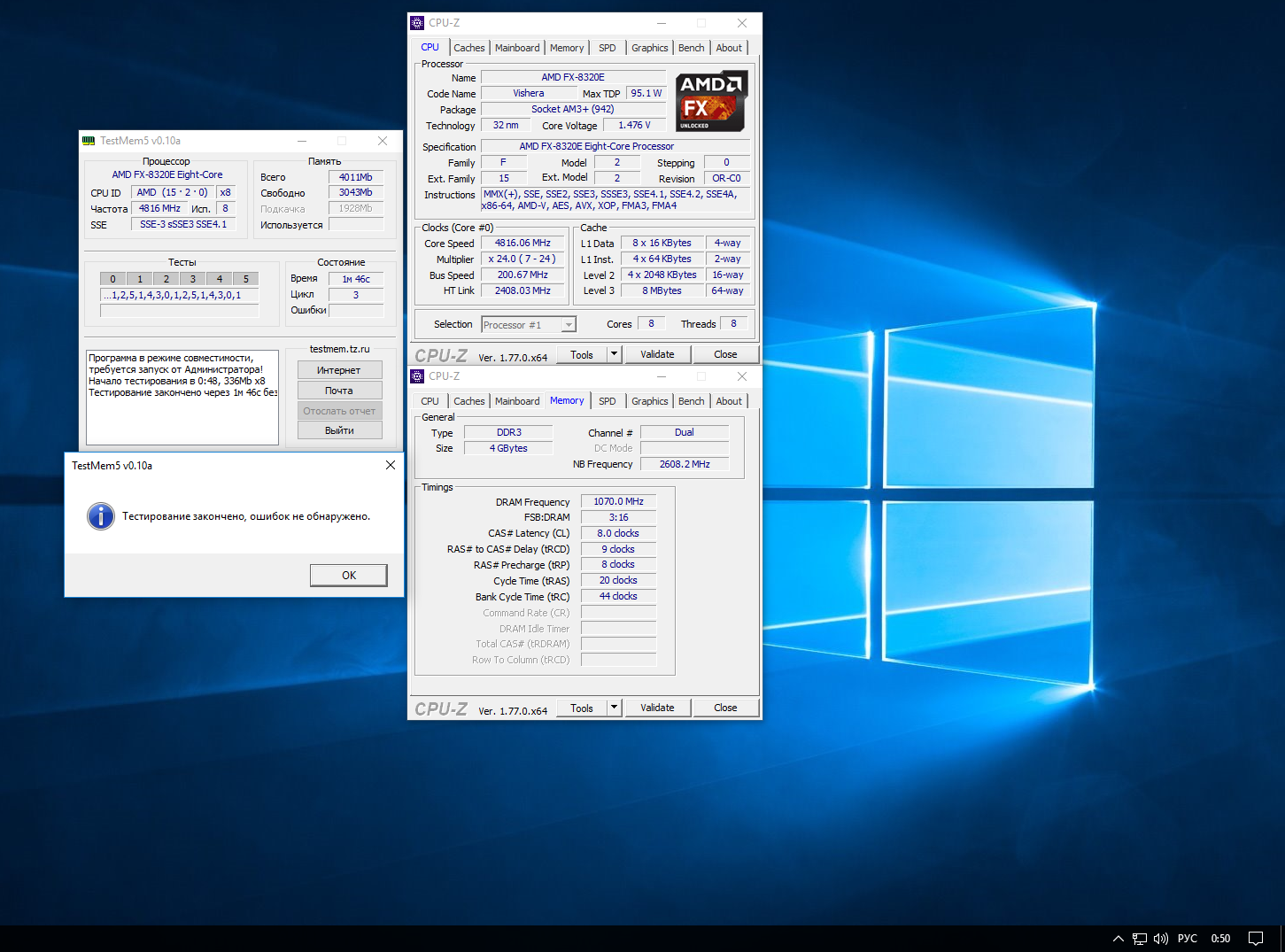Open the Bench tab in top CPU-Z window
Image resolution: width=1285 pixels, height=952 pixels.
pyautogui.click(x=692, y=48)
